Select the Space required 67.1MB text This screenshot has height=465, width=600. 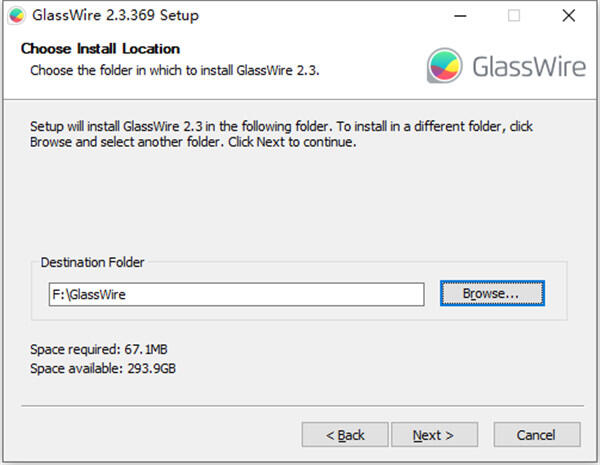[97, 350]
